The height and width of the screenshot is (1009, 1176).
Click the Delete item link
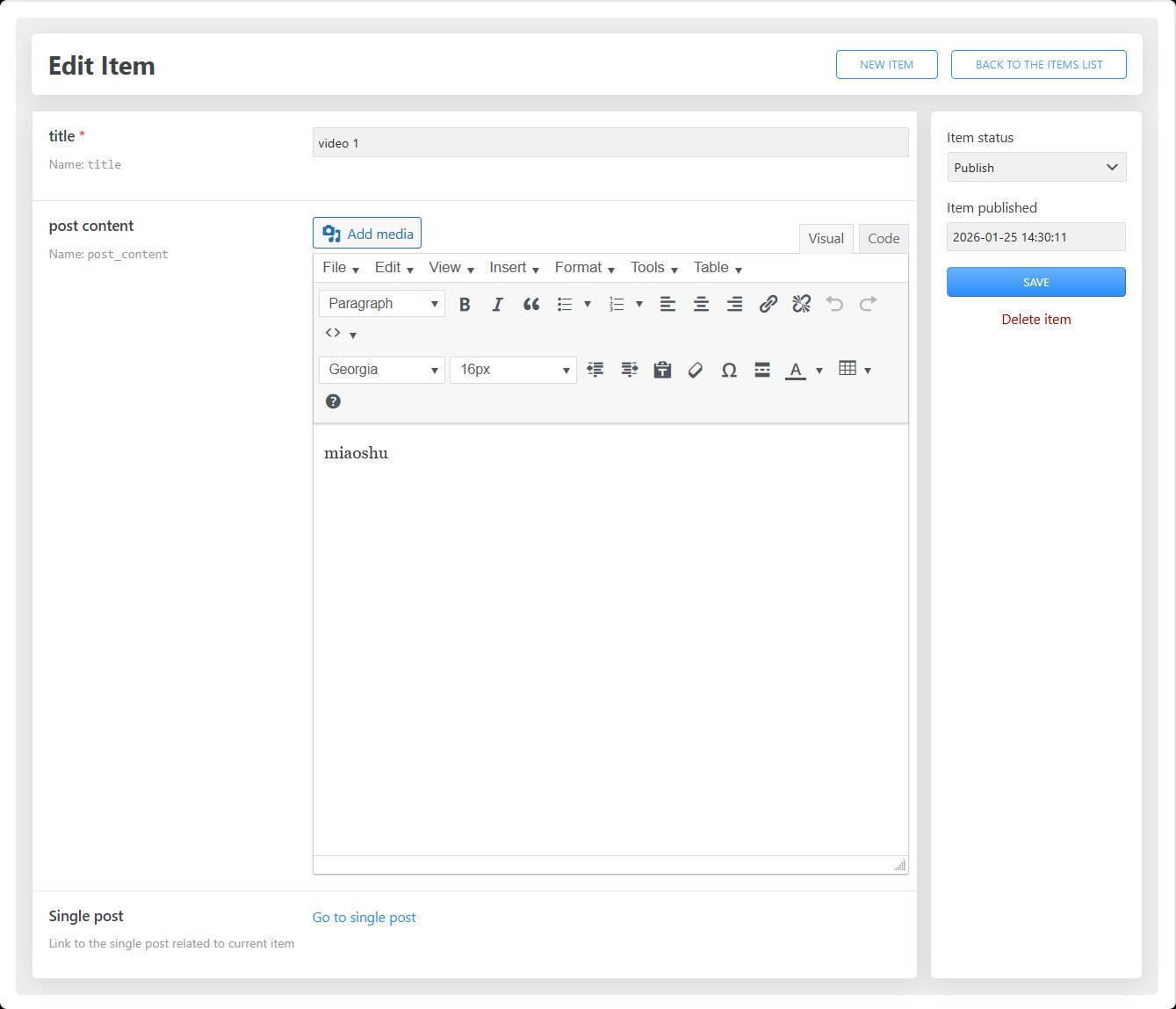(x=1036, y=320)
